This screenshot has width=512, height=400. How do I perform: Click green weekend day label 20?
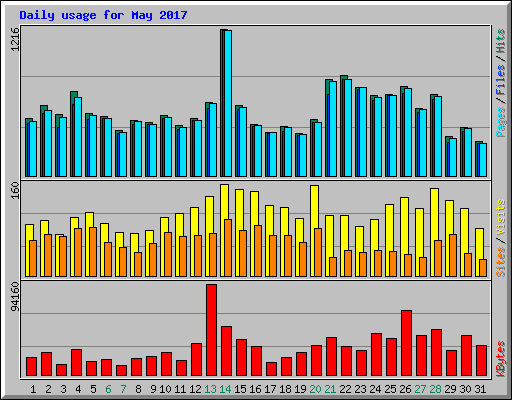point(315,389)
